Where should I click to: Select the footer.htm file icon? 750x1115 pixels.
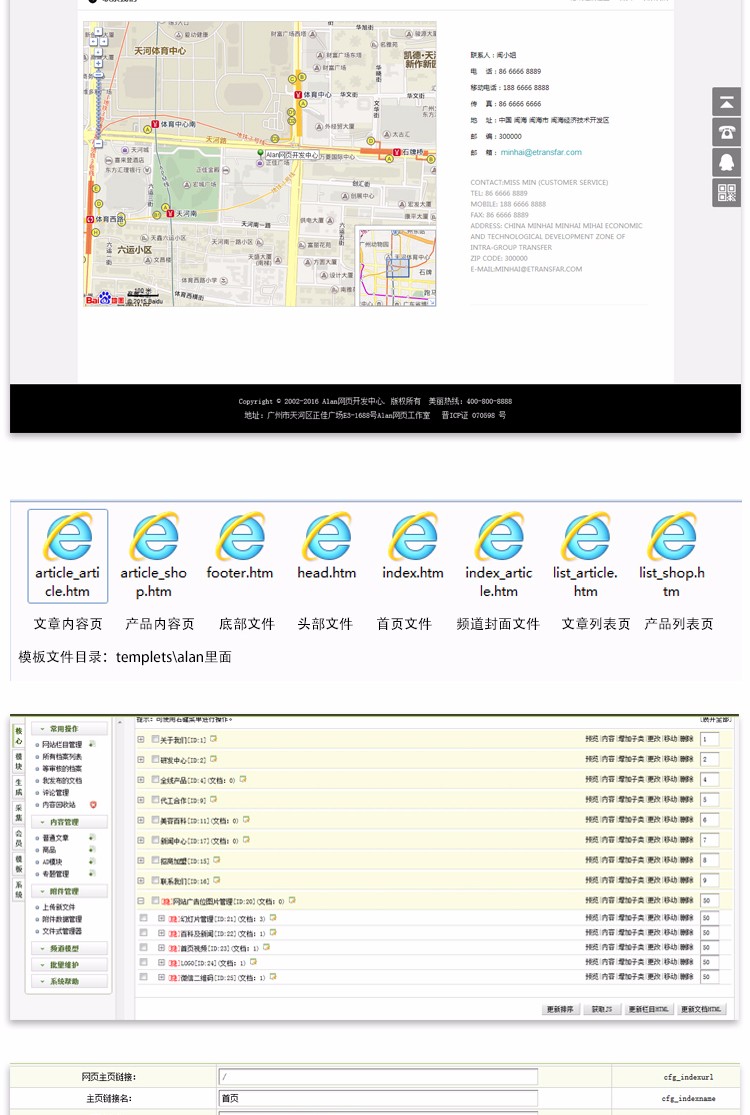240,536
